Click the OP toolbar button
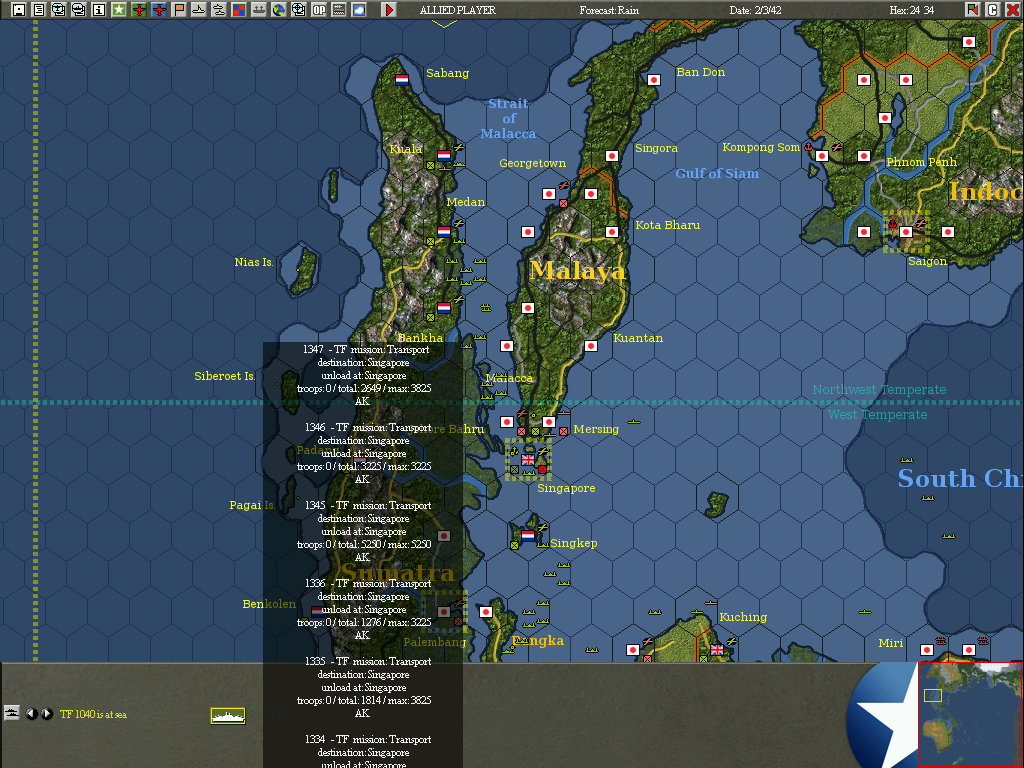 (x=319, y=10)
